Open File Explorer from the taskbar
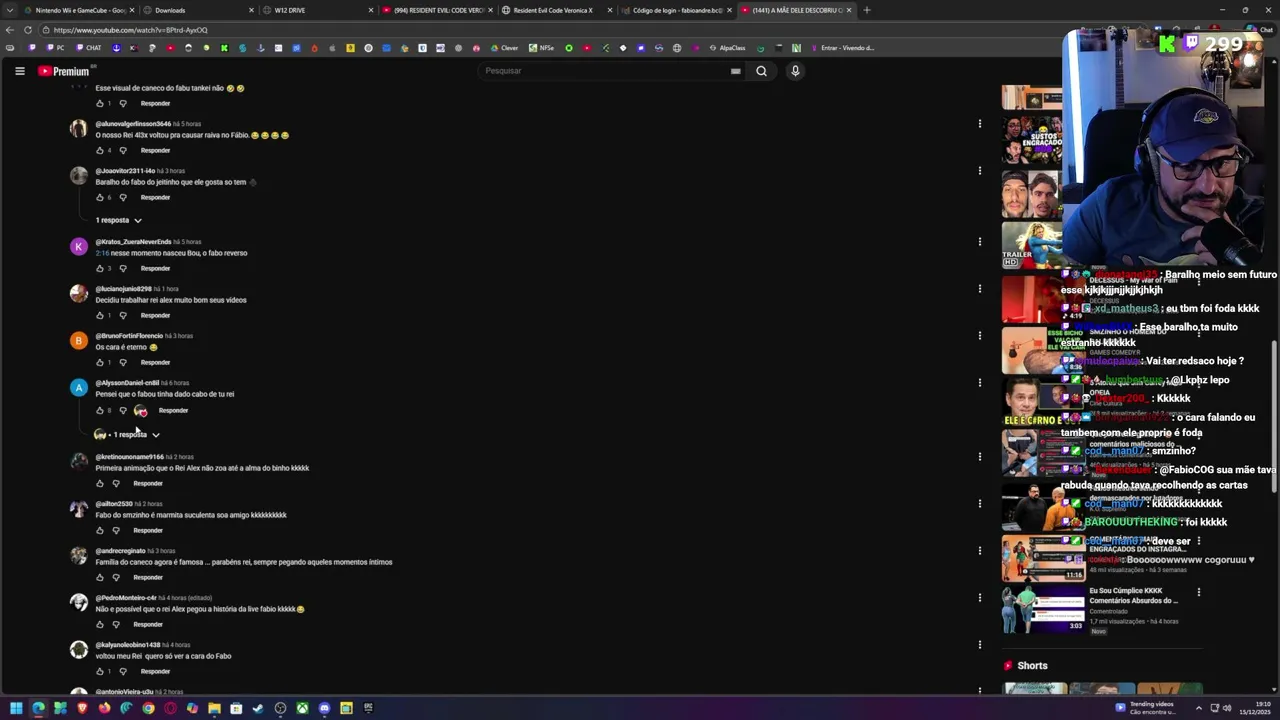1280x720 pixels. click(x=214, y=708)
